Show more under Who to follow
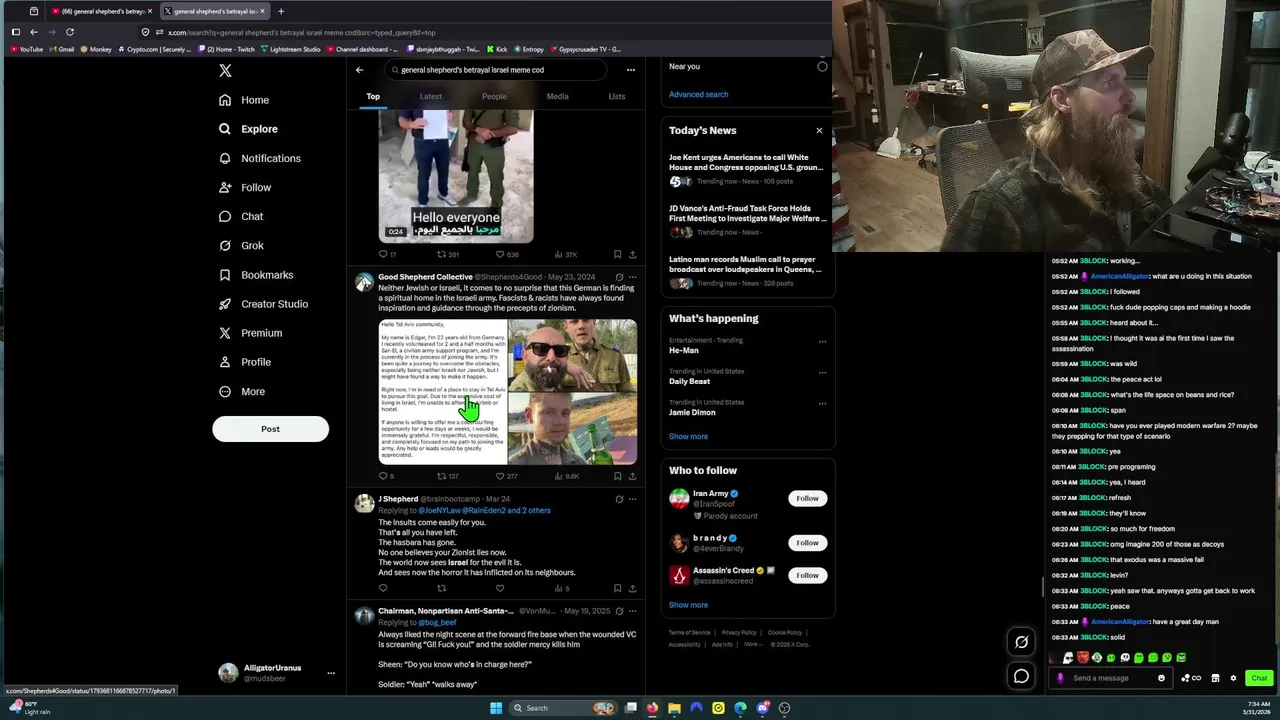 tap(688, 605)
